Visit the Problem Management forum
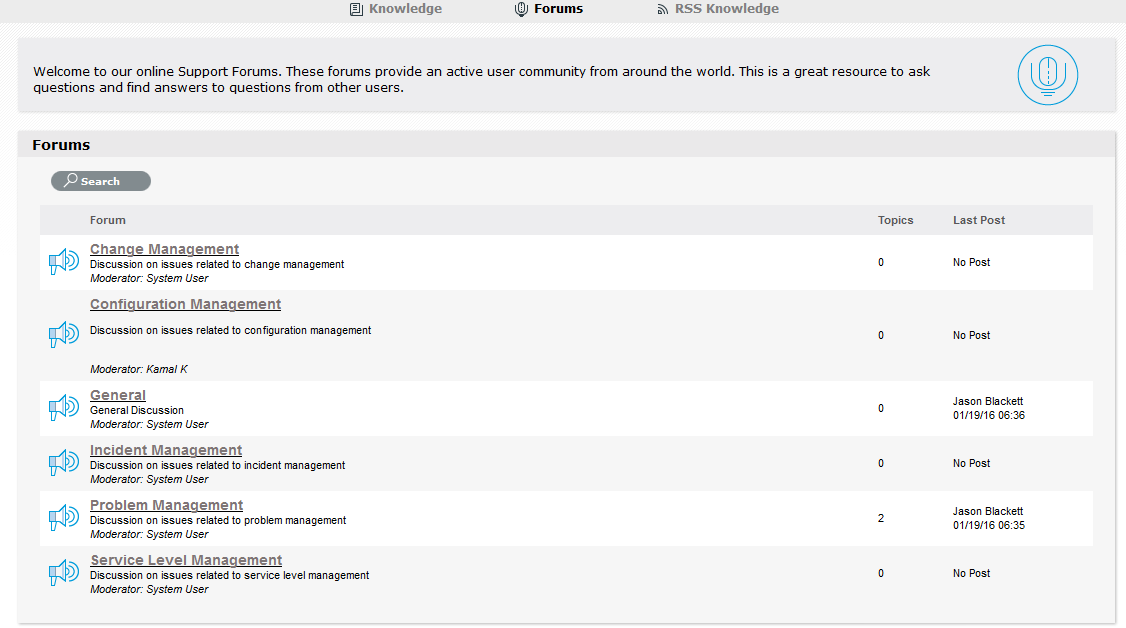This screenshot has width=1126, height=628. (166, 505)
